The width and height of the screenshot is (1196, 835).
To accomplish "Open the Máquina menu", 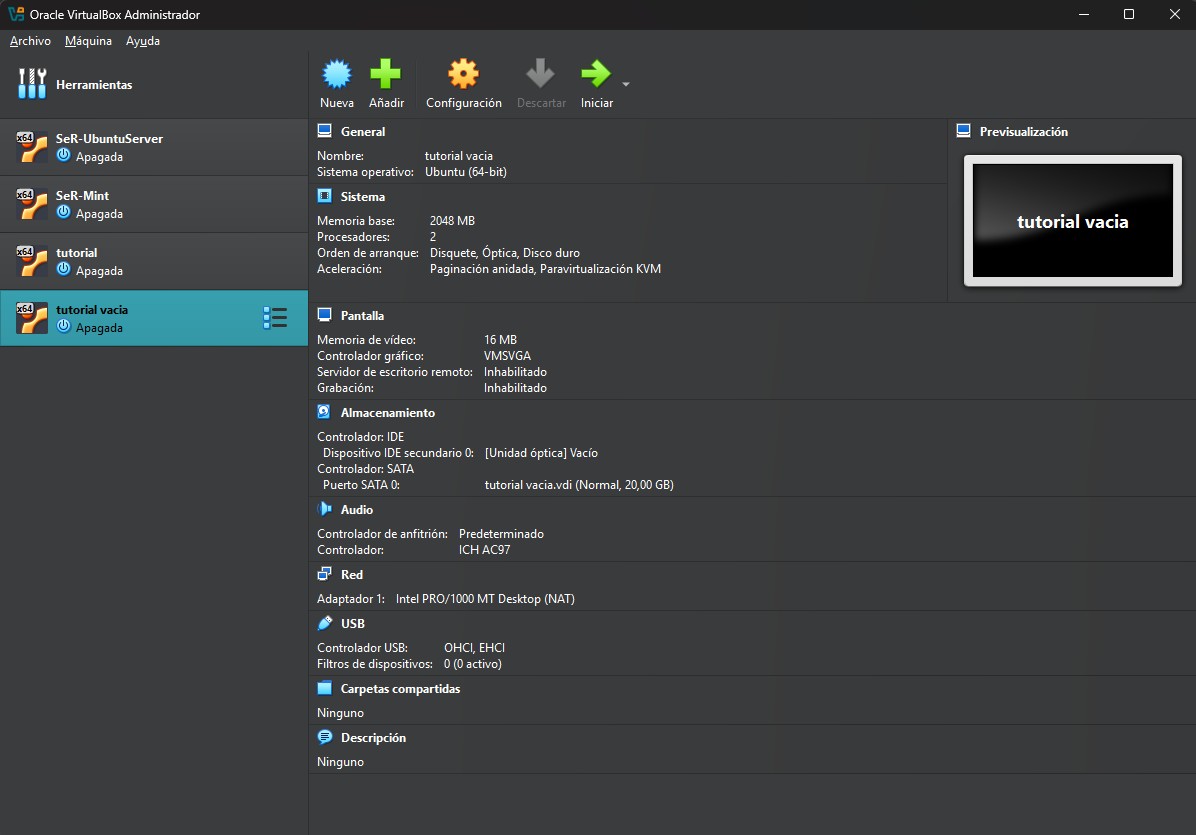I will [88, 41].
